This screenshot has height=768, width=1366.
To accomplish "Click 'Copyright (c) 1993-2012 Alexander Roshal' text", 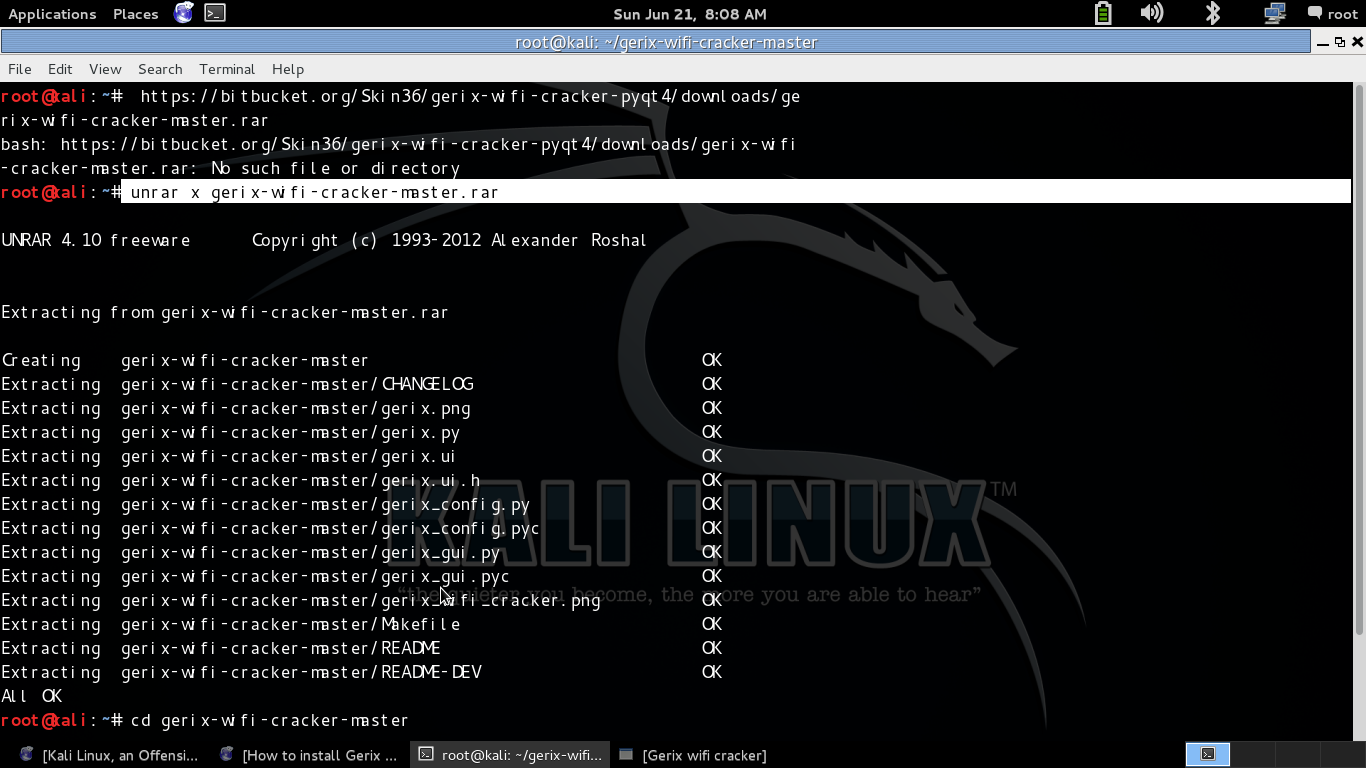I will 450,240.
